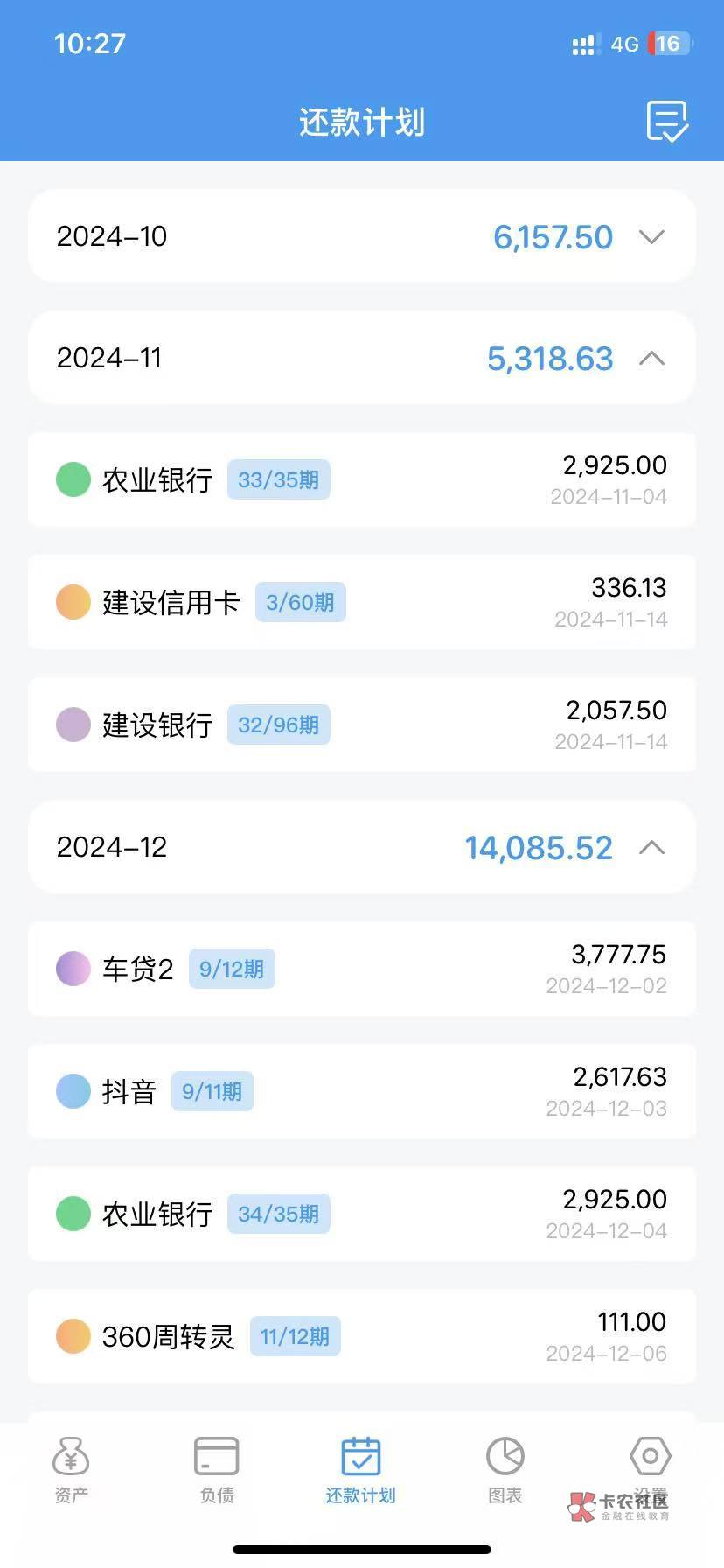724x1568 pixels.
Task: Collapse the 2024-11 month chevron
Action: 652,359
